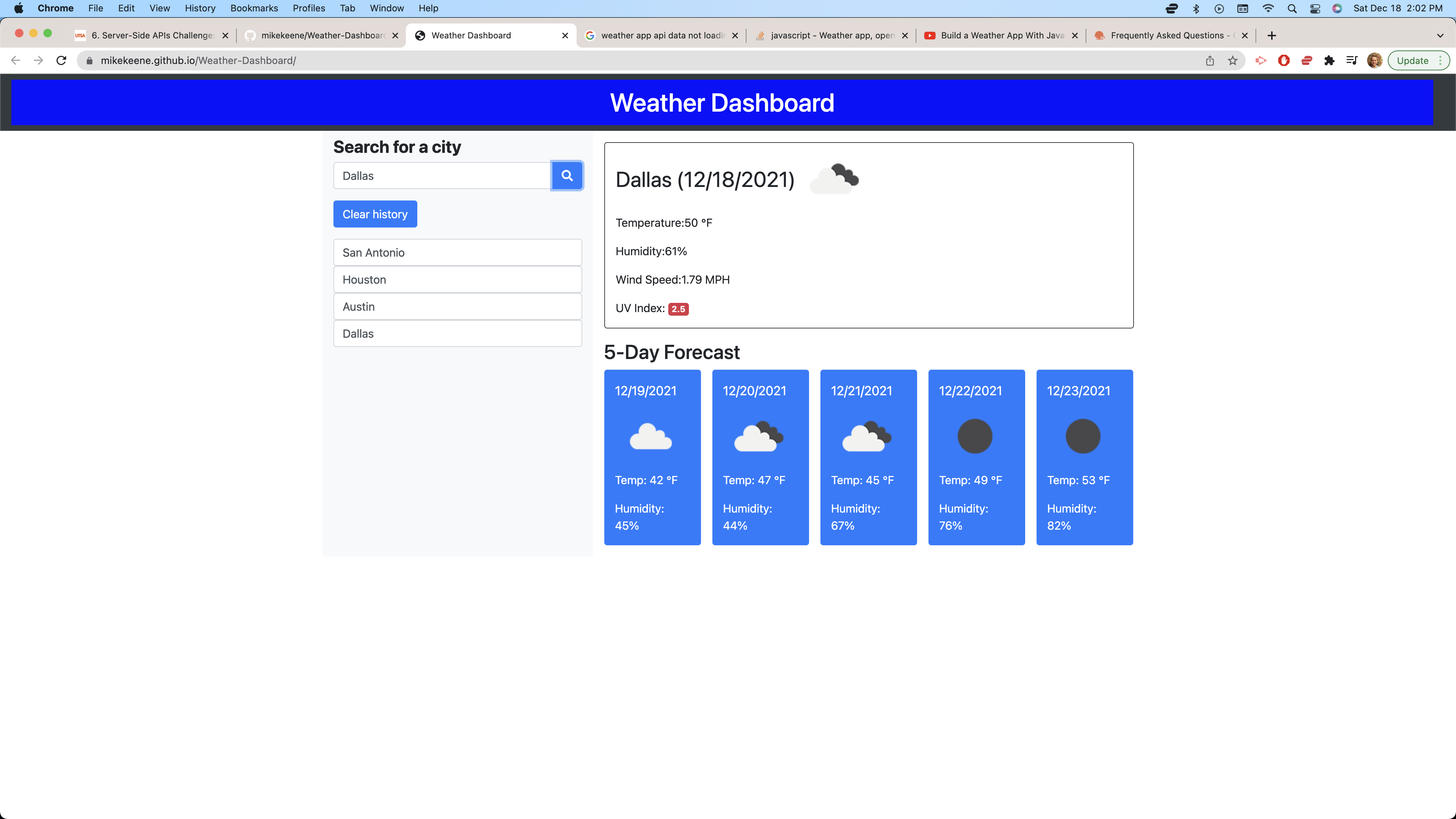Click the Bluetooth menu bar icon
The height and width of the screenshot is (819, 1456).
(1196, 8)
